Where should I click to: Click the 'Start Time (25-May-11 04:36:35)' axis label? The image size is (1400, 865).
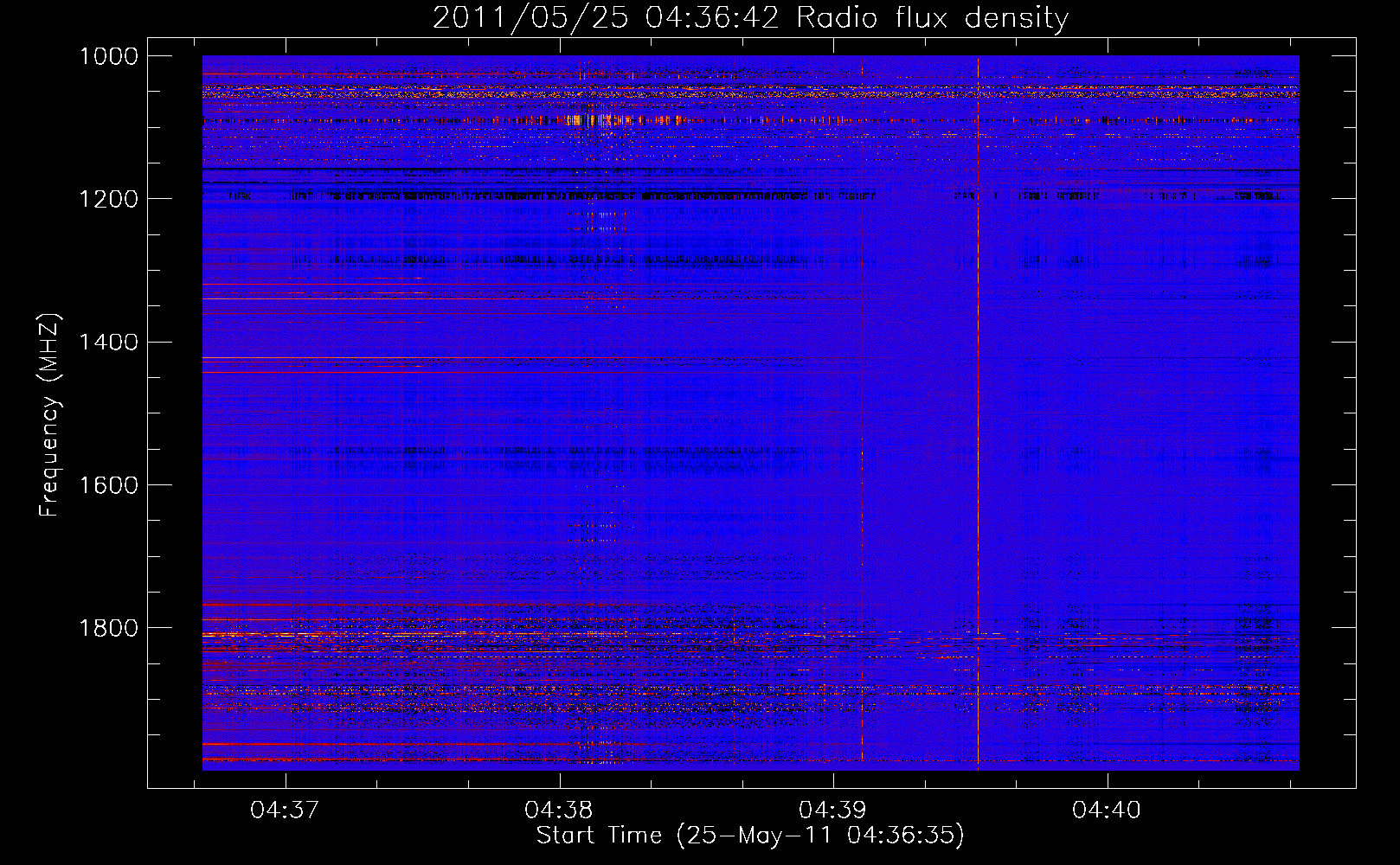750,836
